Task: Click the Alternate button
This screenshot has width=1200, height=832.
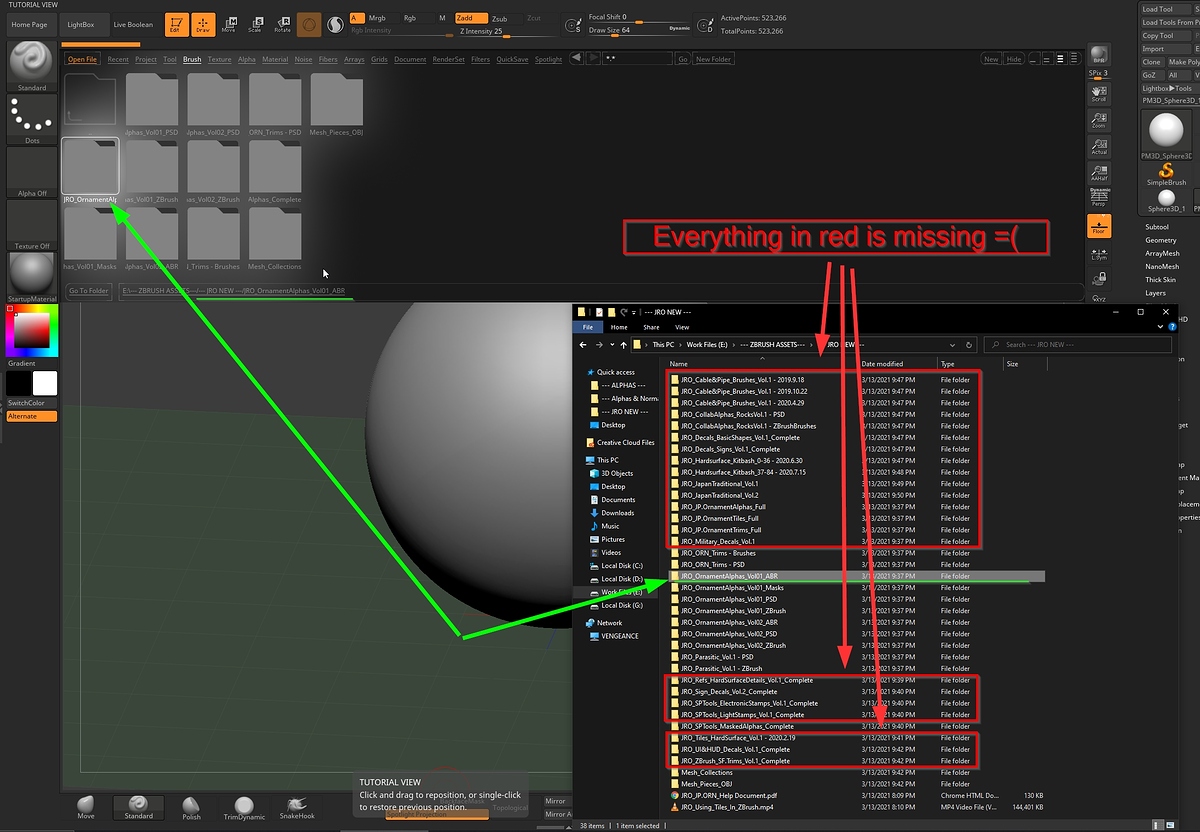Action: coord(32,416)
